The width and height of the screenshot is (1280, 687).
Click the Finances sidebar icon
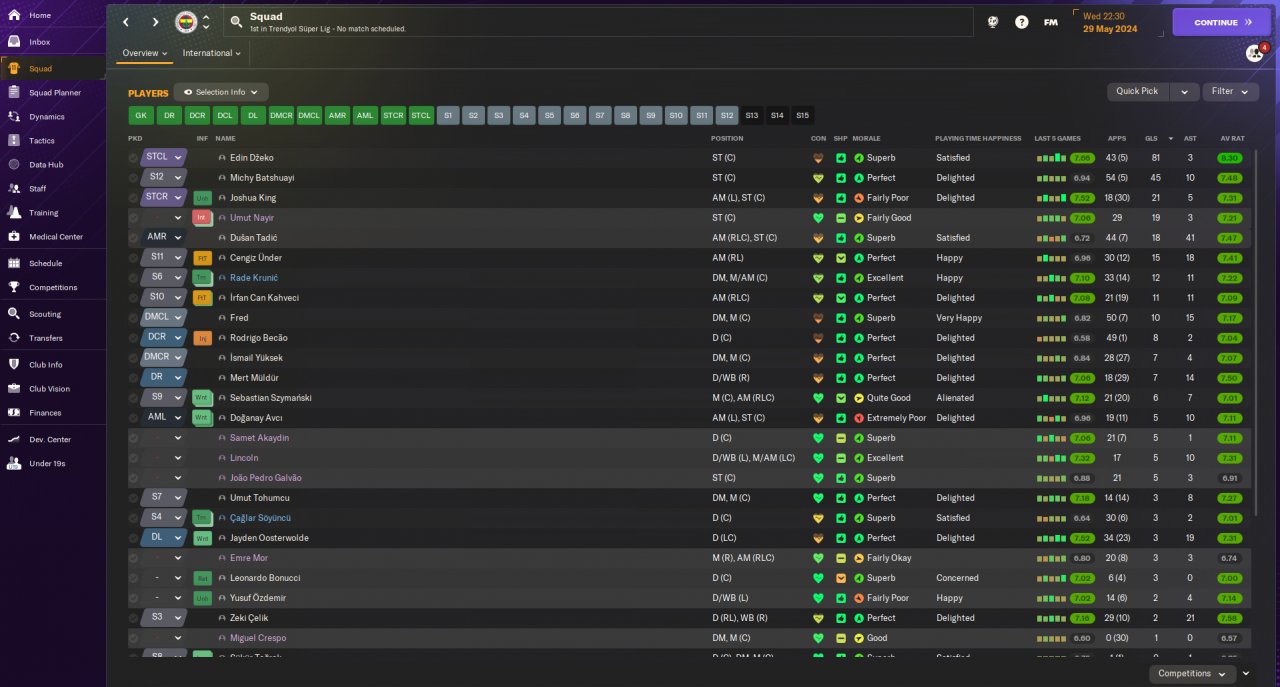tap(13, 413)
